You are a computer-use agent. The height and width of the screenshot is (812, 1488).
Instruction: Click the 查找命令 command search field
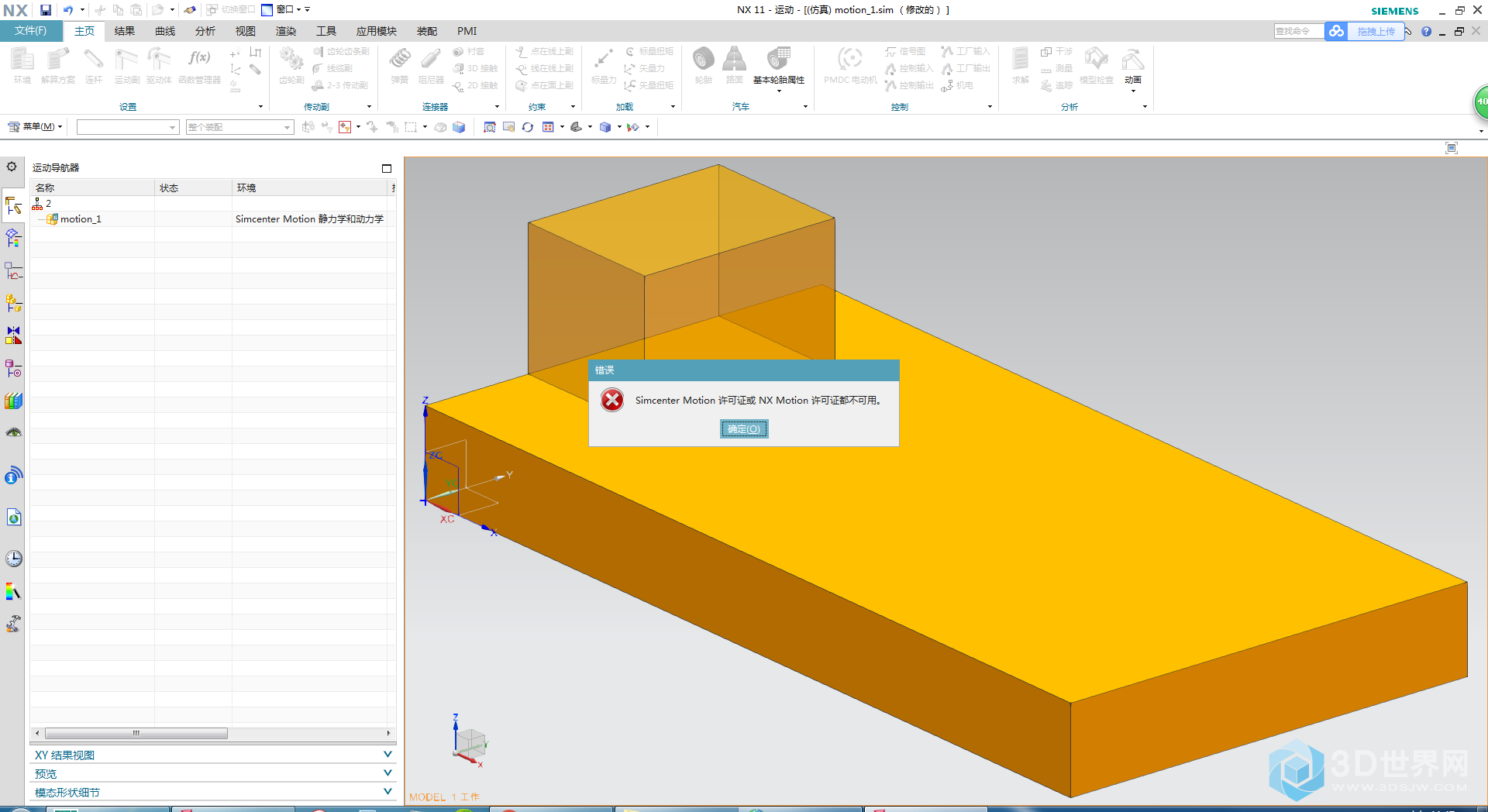coord(1298,31)
